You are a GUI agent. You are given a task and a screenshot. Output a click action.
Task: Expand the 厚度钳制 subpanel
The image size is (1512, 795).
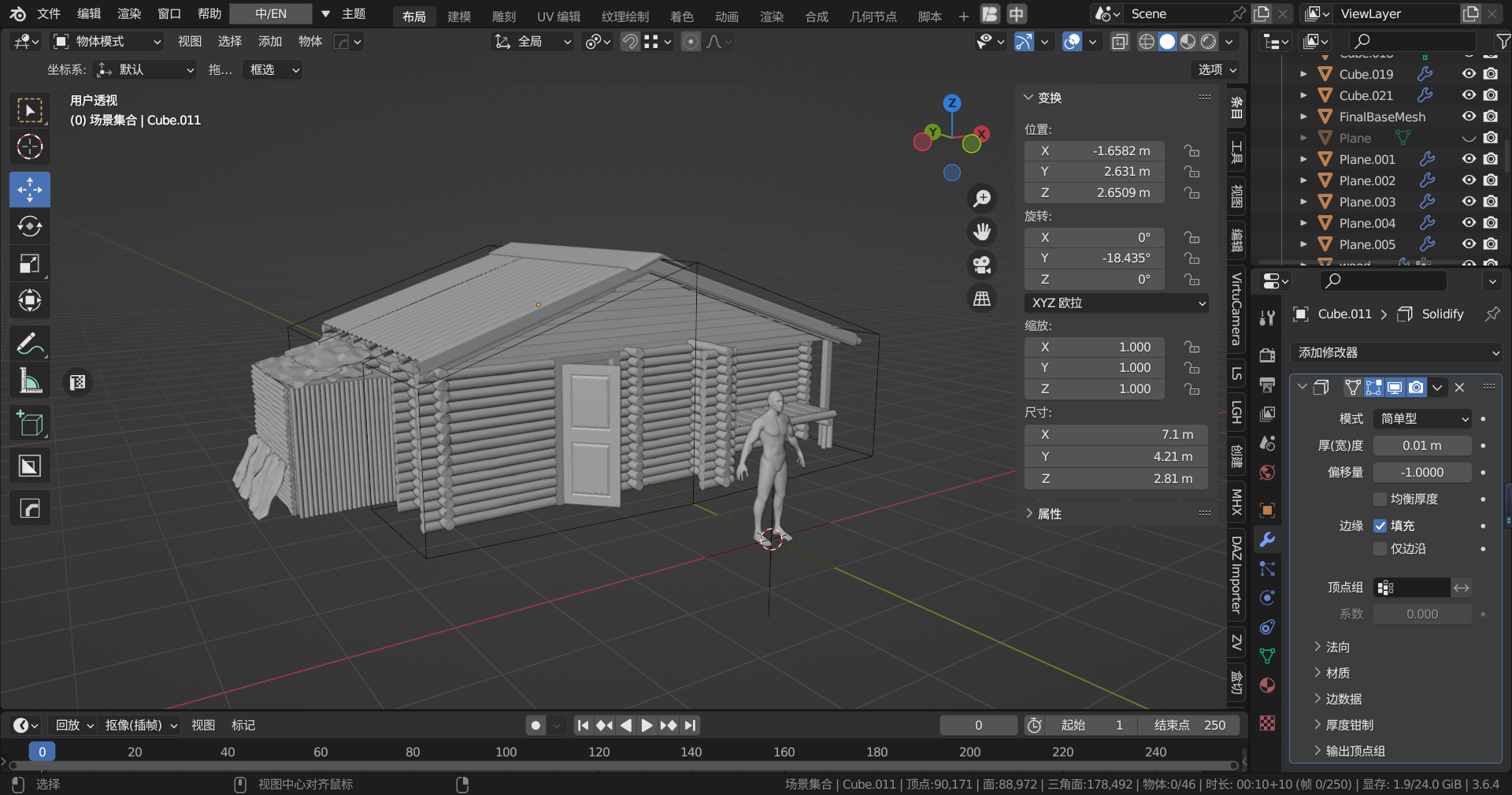(x=1344, y=725)
